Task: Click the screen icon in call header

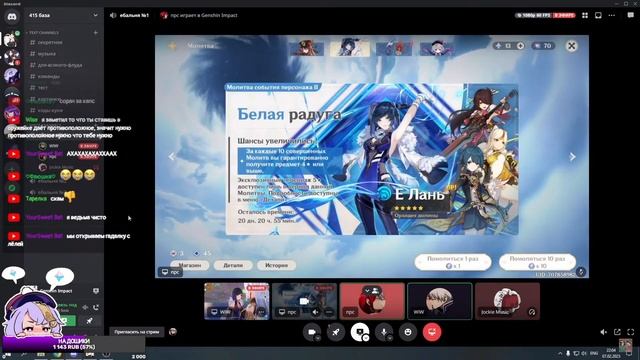Action: [x=598, y=15]
